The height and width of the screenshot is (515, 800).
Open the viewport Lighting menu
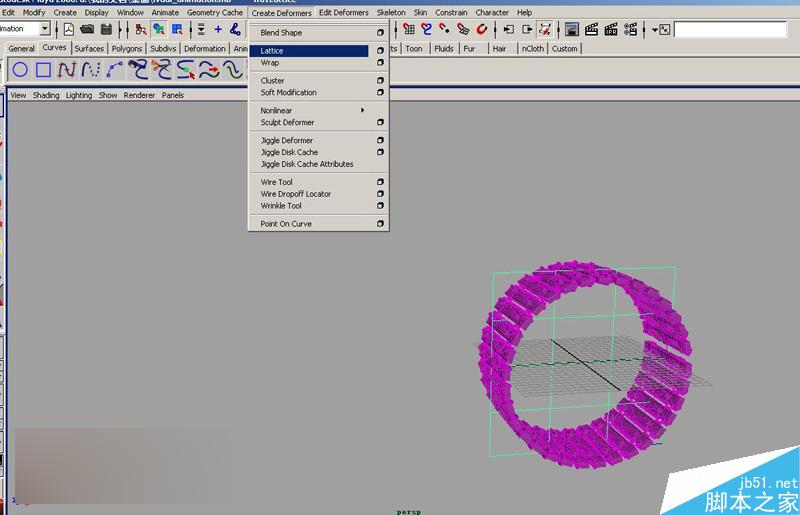pos(79,95)
